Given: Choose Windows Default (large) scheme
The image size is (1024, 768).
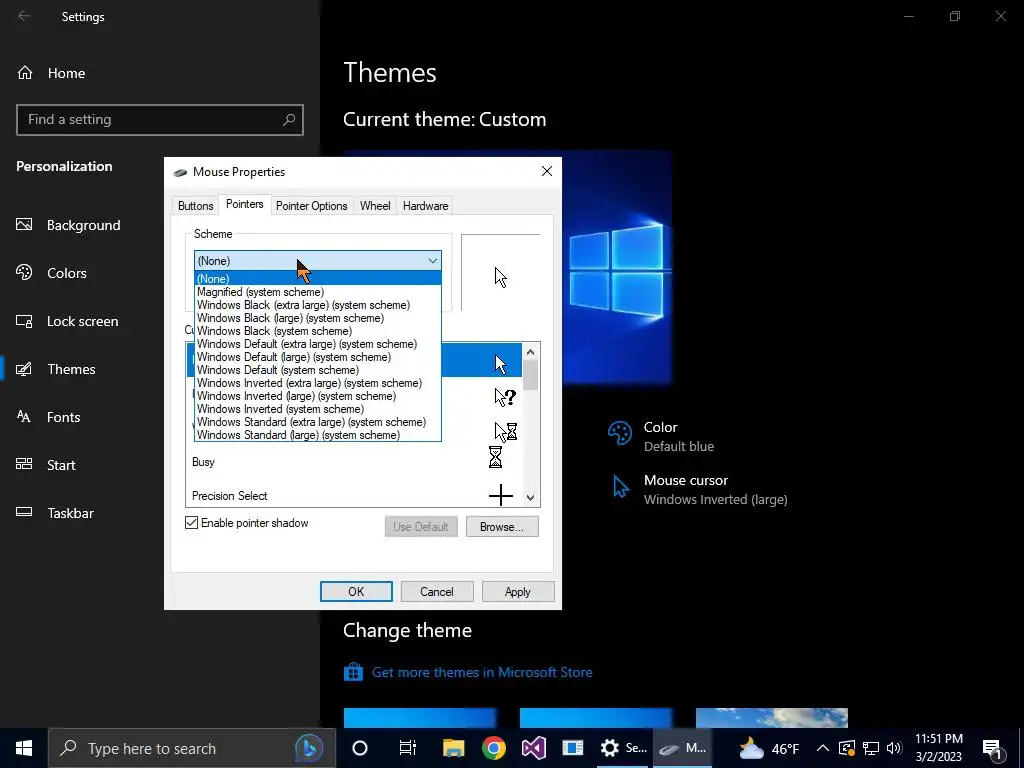Looking at the screenshot, I should click(x=318, y=357).
